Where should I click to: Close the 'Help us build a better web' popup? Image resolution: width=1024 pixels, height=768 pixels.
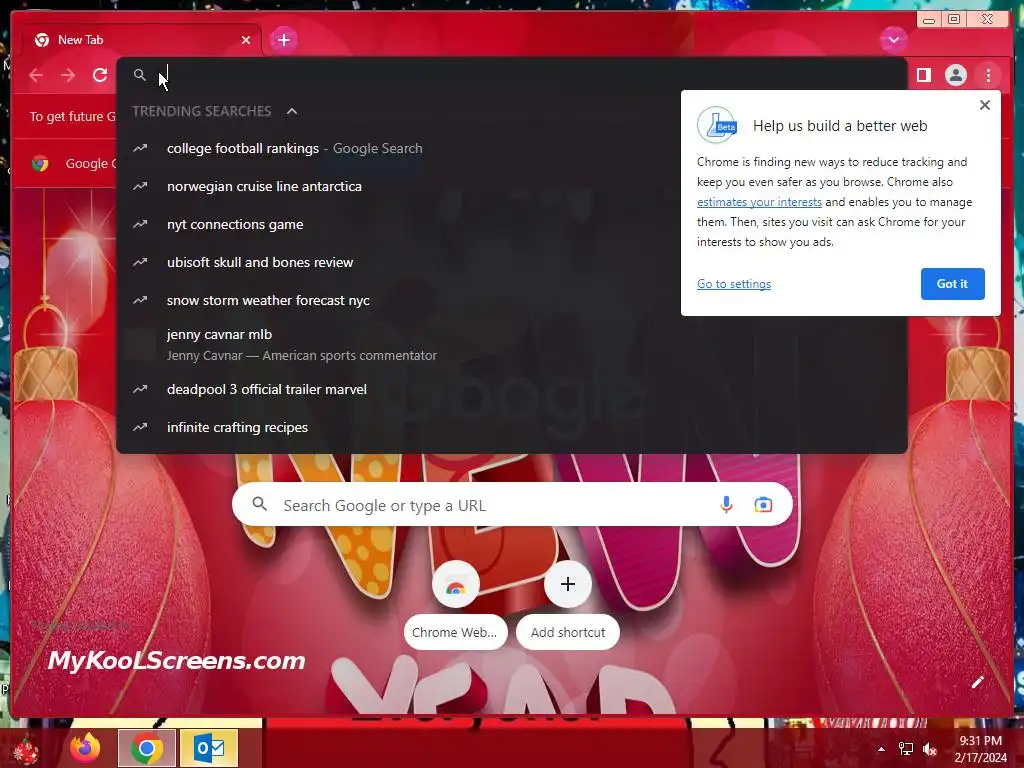click(x=985, y=105)
